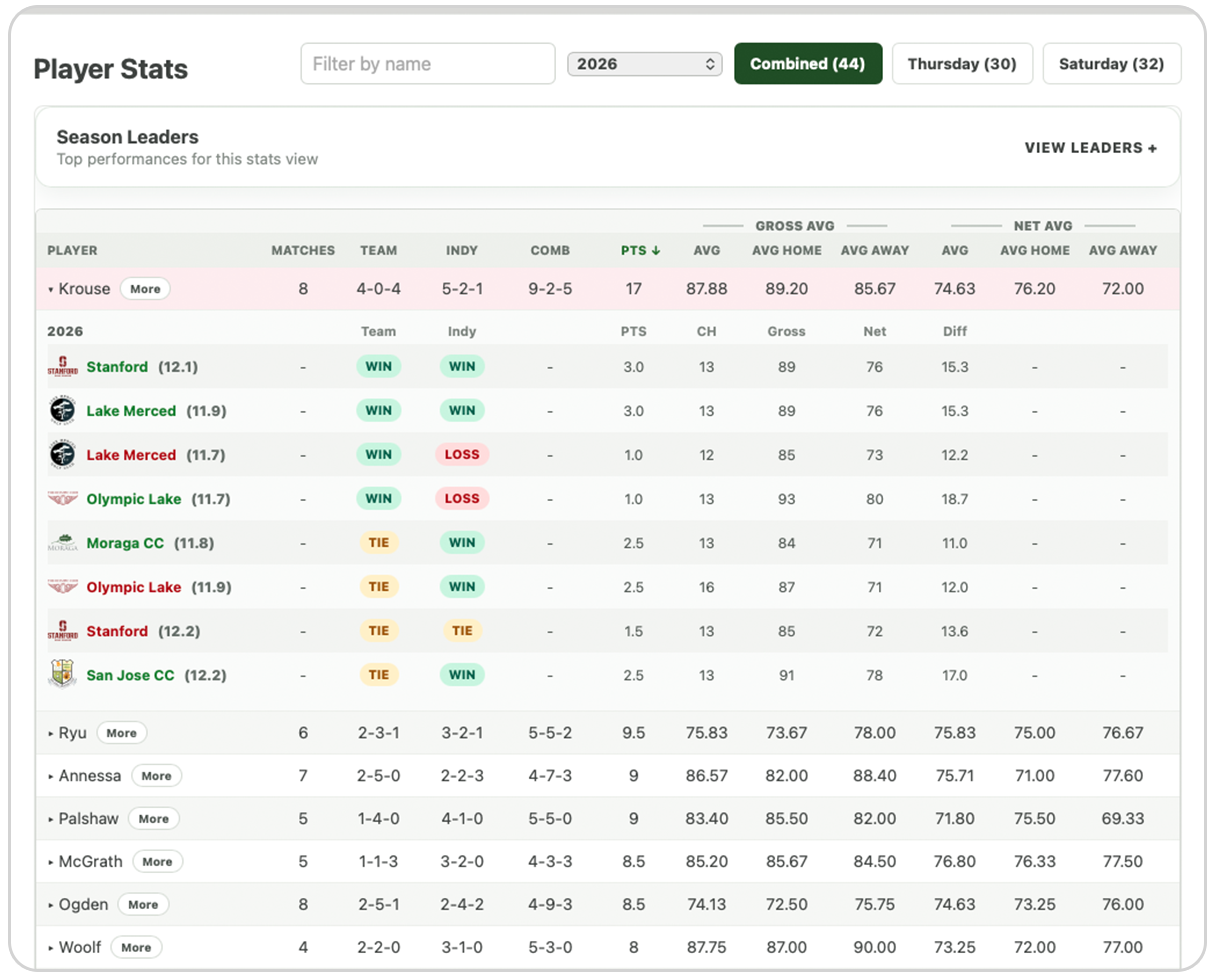The image size is (1214, 976).
Task: Expand the Woolf player row
Action: click(x=51, y=948)
